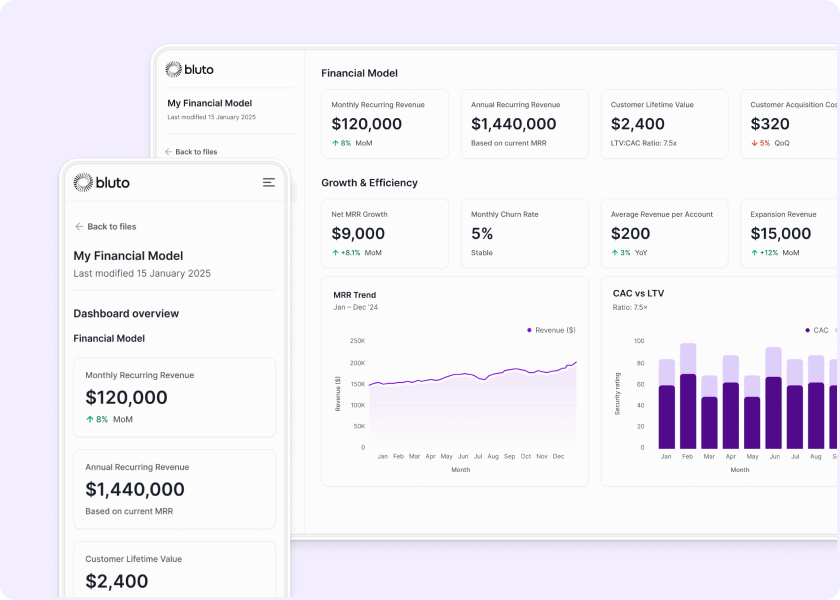Click green up arrow on Net MRR Growth
The height and width of the screenshot is (600, 840).
(x=335, y=253)
